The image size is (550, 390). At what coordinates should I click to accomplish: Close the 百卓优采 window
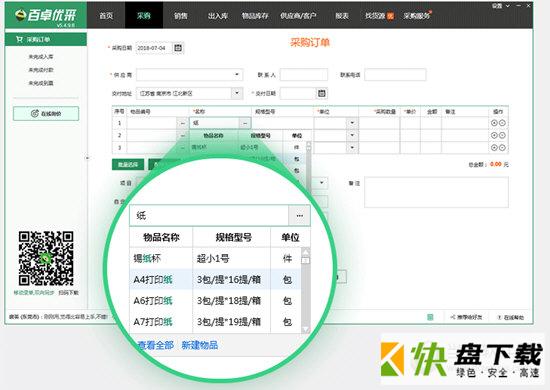529,6
